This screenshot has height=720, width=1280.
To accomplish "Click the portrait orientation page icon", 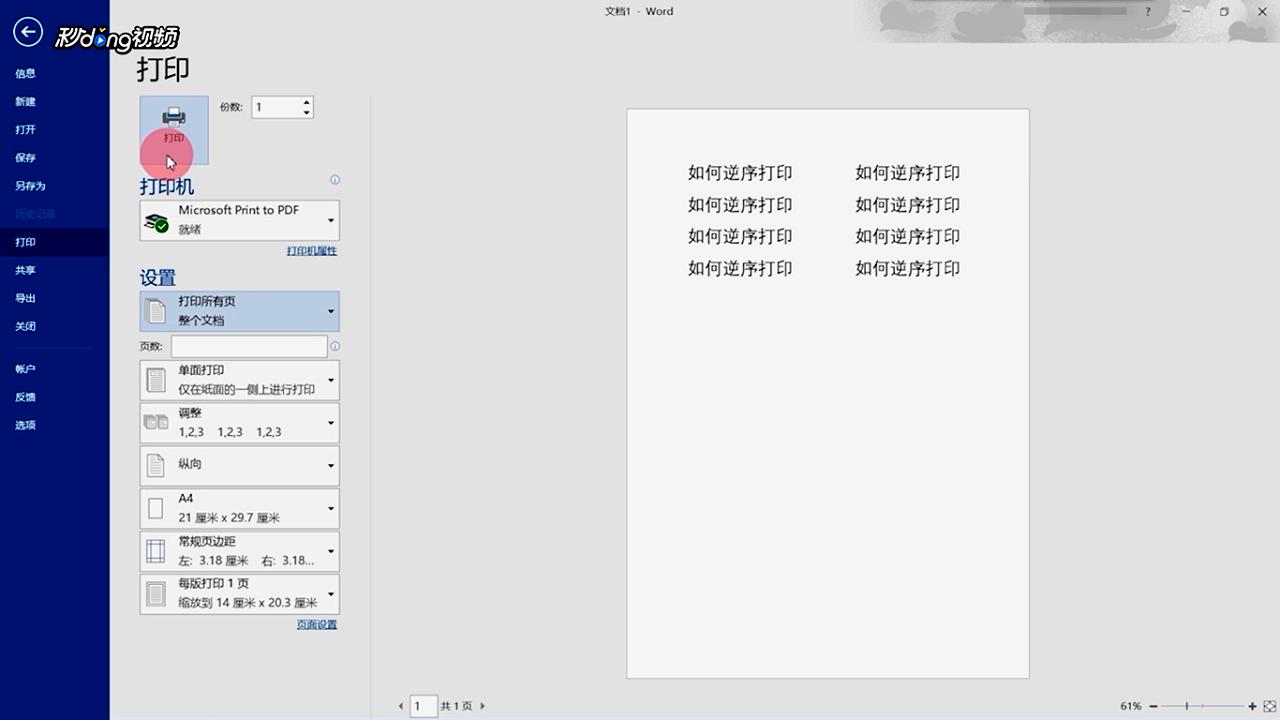I will (x=156, y=466).
